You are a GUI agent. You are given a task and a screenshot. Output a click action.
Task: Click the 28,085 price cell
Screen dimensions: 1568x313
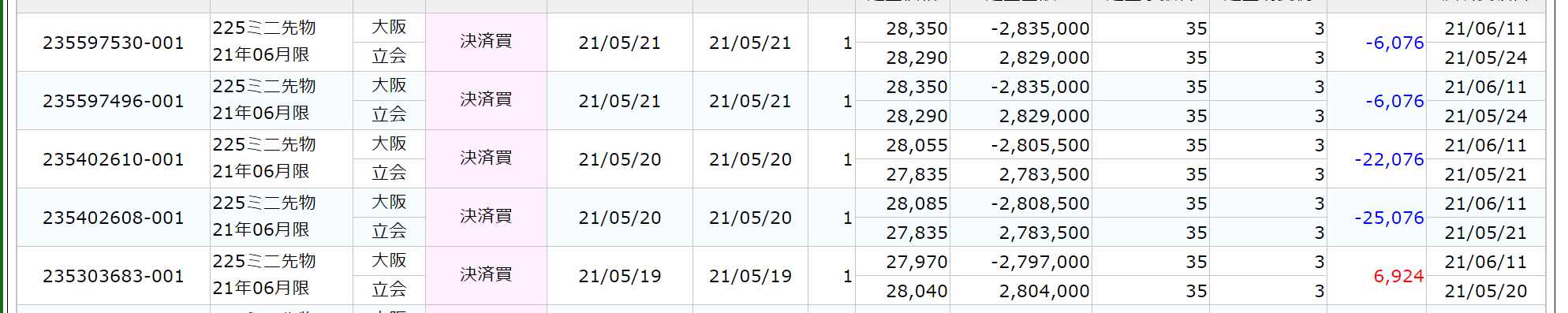(x=903, y=203)
